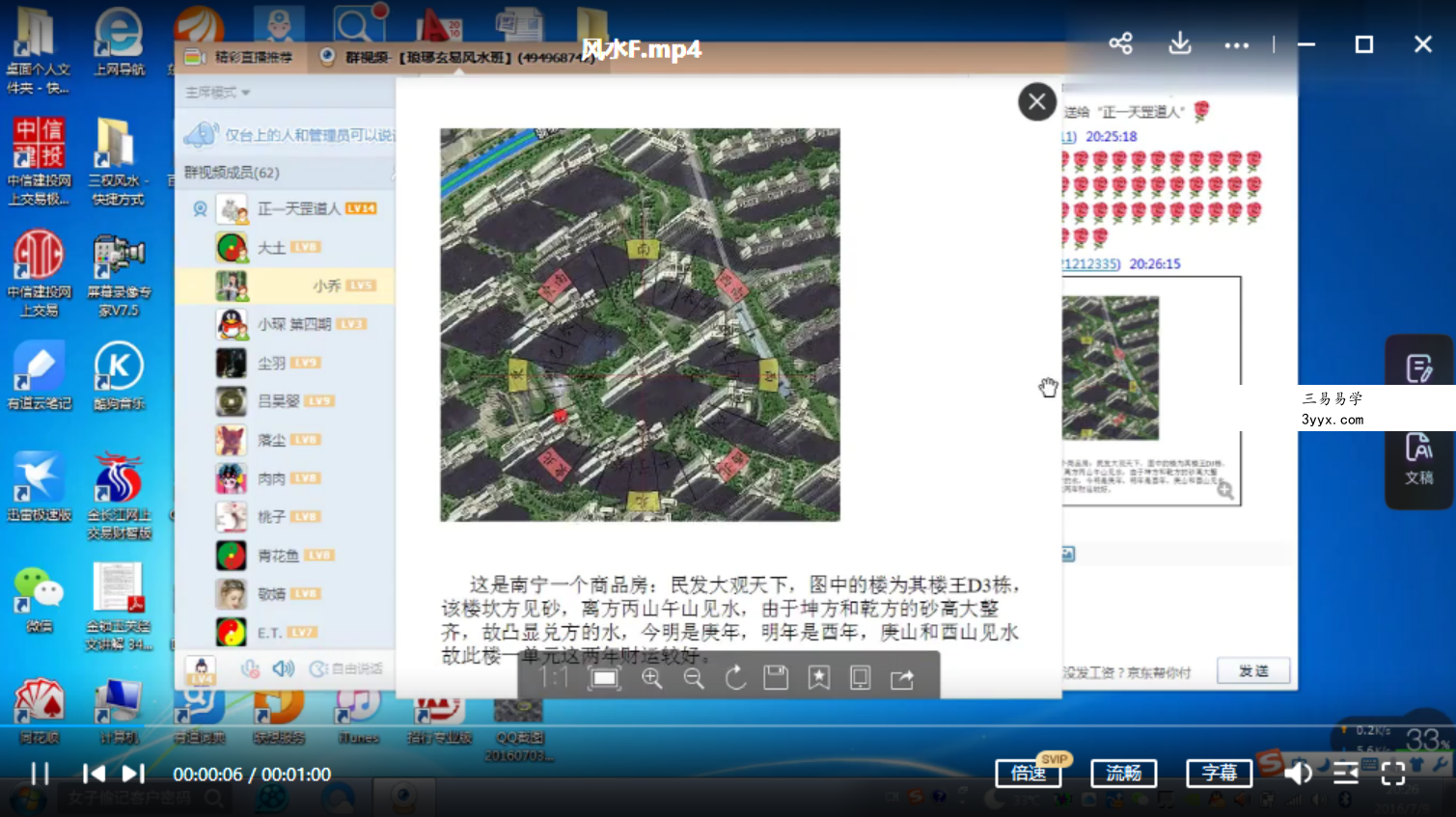Add previewed image to favorites (star bookmark)
The image size is (1456, 817).
[819, 678]
